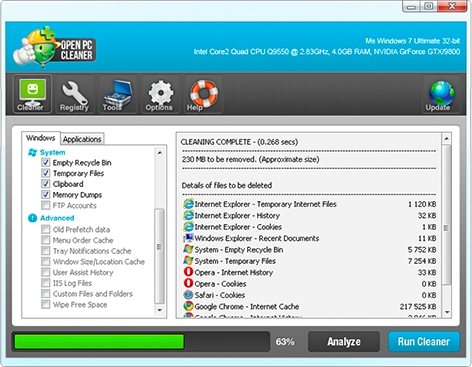This screenshot has width=472, height=367.
Task: Enable Menu Order Cache checkbox
Action: click(x=45, y=240)
